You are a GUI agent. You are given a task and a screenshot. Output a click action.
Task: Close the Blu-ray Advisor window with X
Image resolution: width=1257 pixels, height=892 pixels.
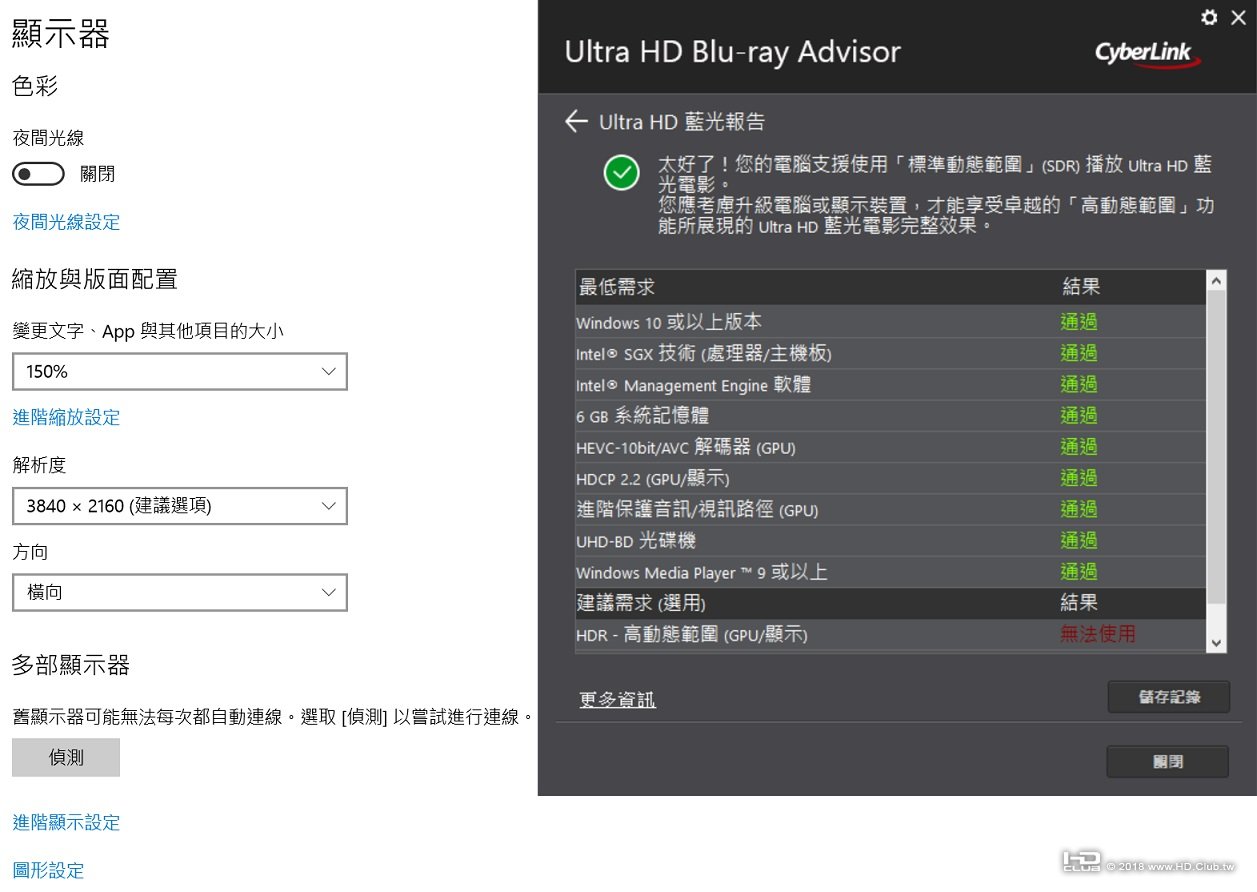coord(1238,17)
